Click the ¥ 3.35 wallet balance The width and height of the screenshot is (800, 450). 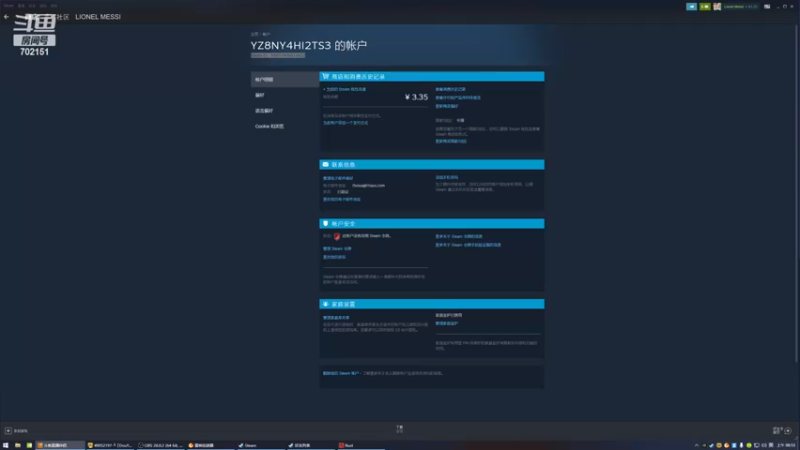[x=416, y=97]
